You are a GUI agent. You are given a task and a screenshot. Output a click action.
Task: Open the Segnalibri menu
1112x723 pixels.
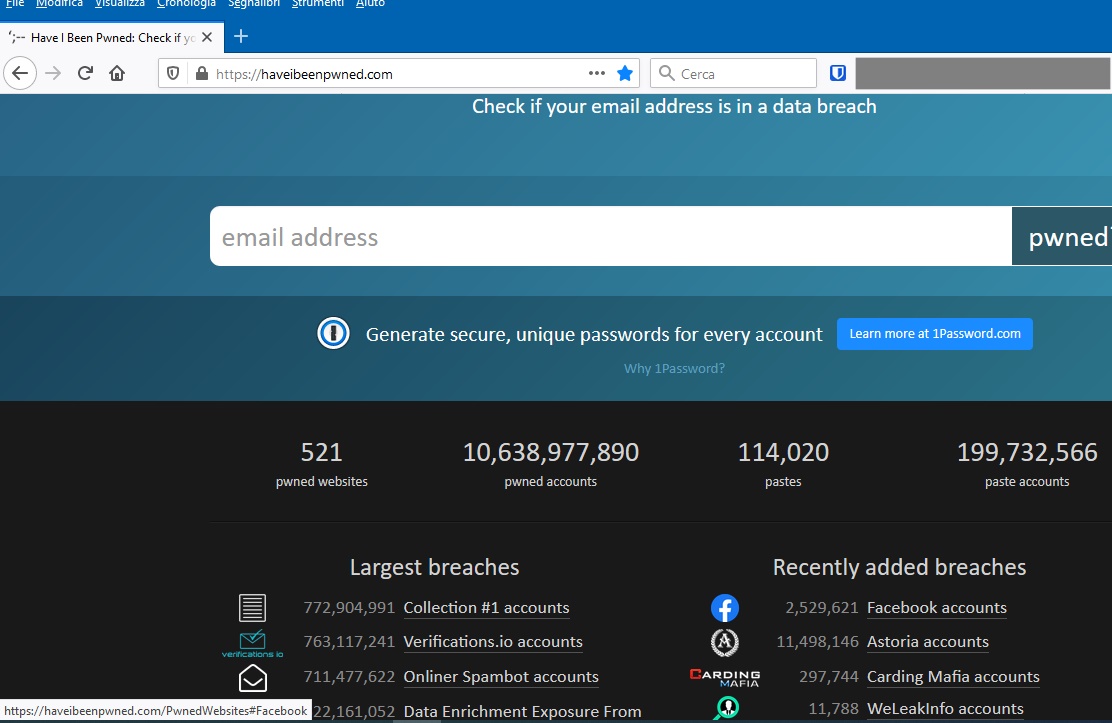254,4
